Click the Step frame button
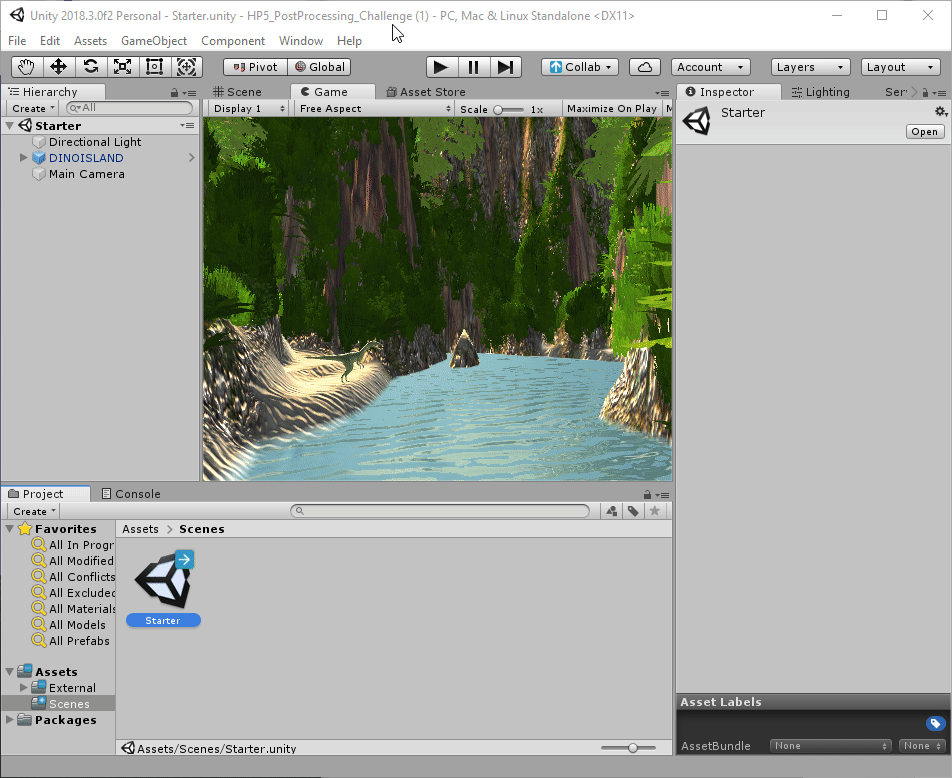Image resolution: width=952 pixels, height=778 pixels. coord(505,67)
